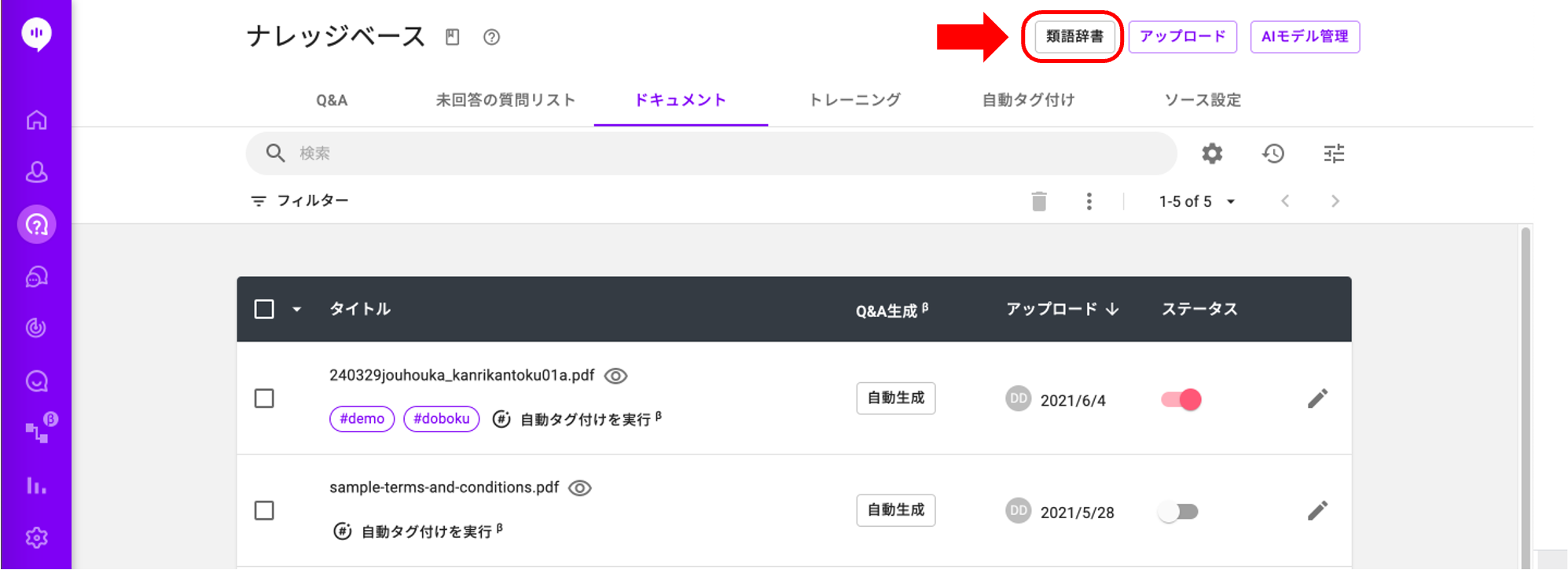Click the 検索 search field

click(711, 153)
